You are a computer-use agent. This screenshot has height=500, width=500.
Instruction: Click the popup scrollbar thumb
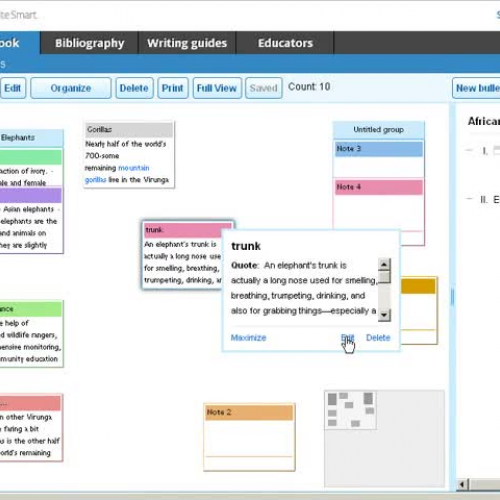tap(384, 277)
